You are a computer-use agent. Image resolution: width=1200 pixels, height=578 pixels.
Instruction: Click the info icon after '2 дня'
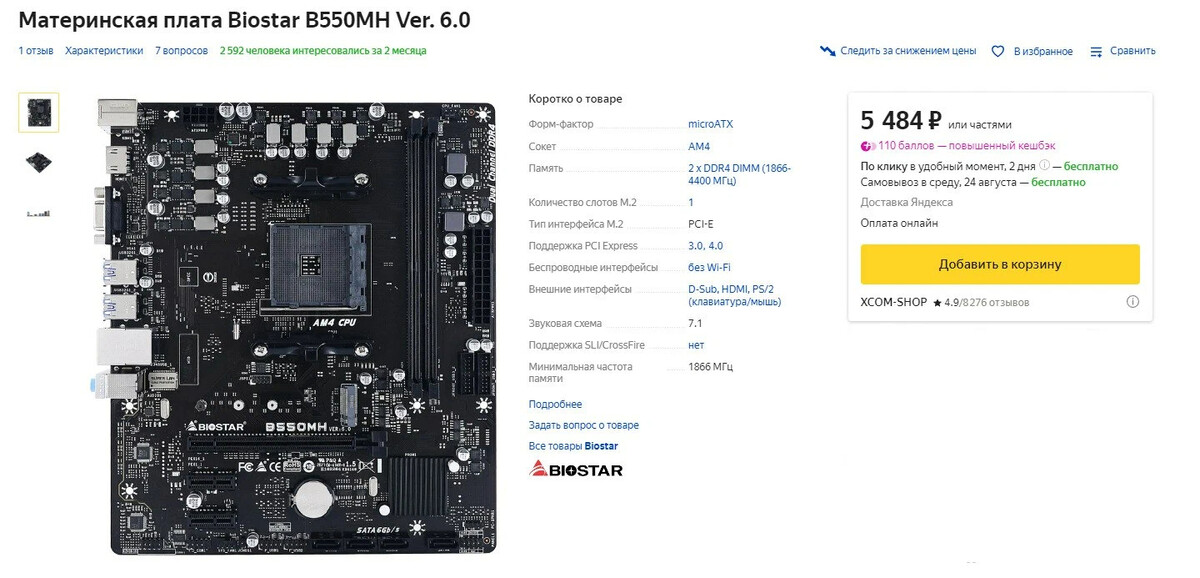(x=1044, y=166)
